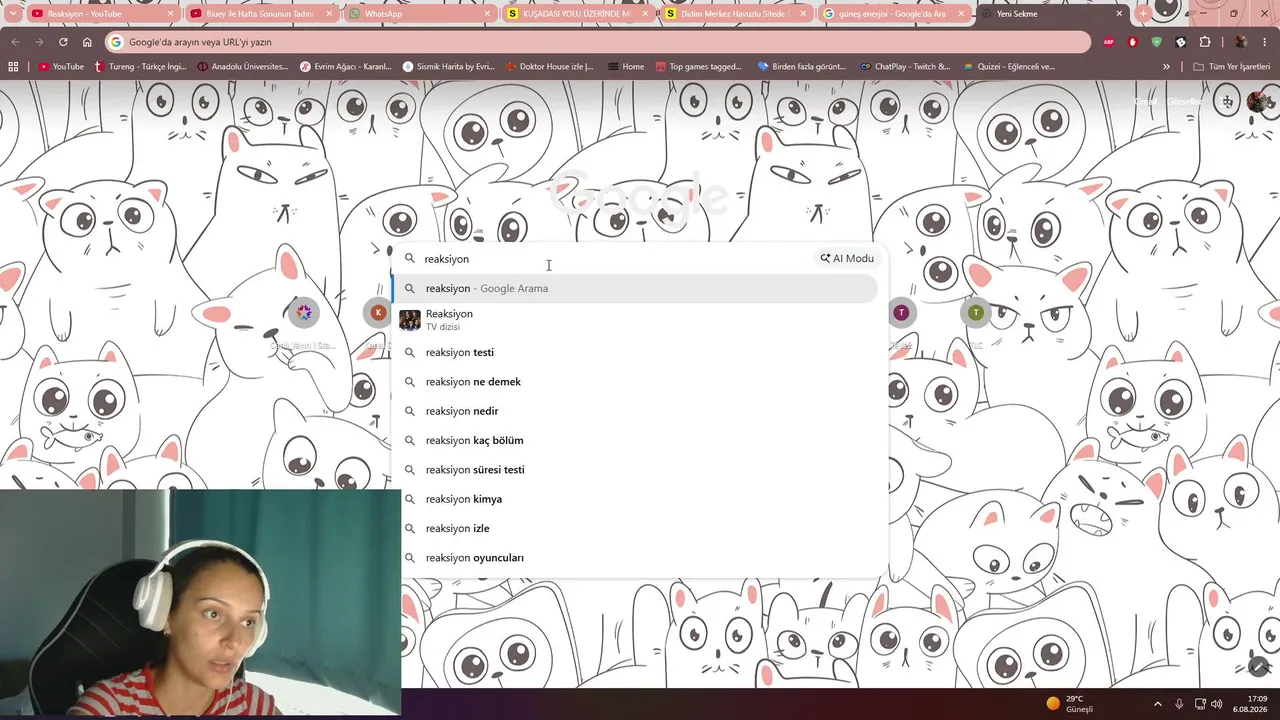Open the red hand blocker extension icon

pos(1133,42)
